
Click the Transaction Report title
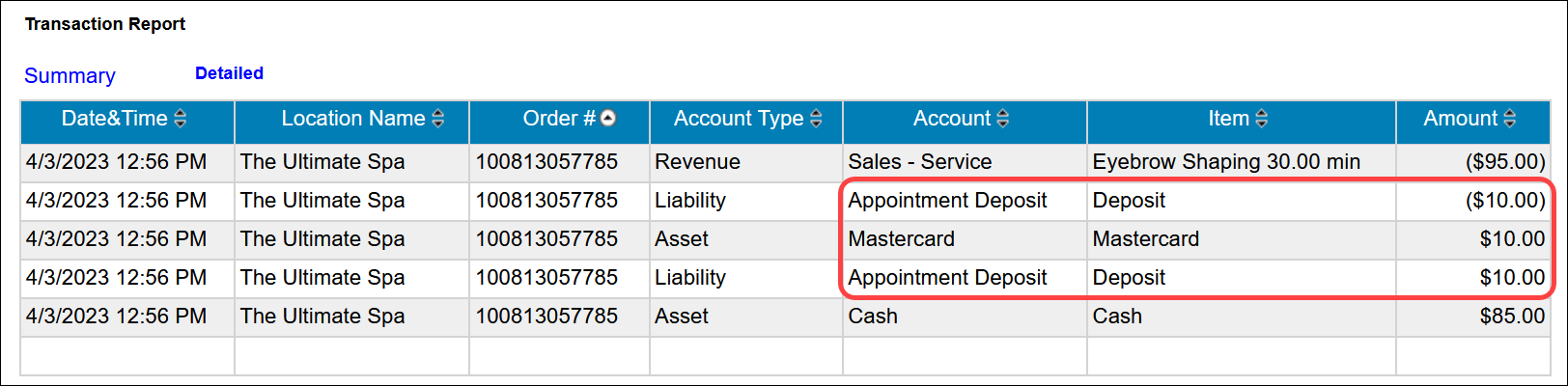point(105,24)
